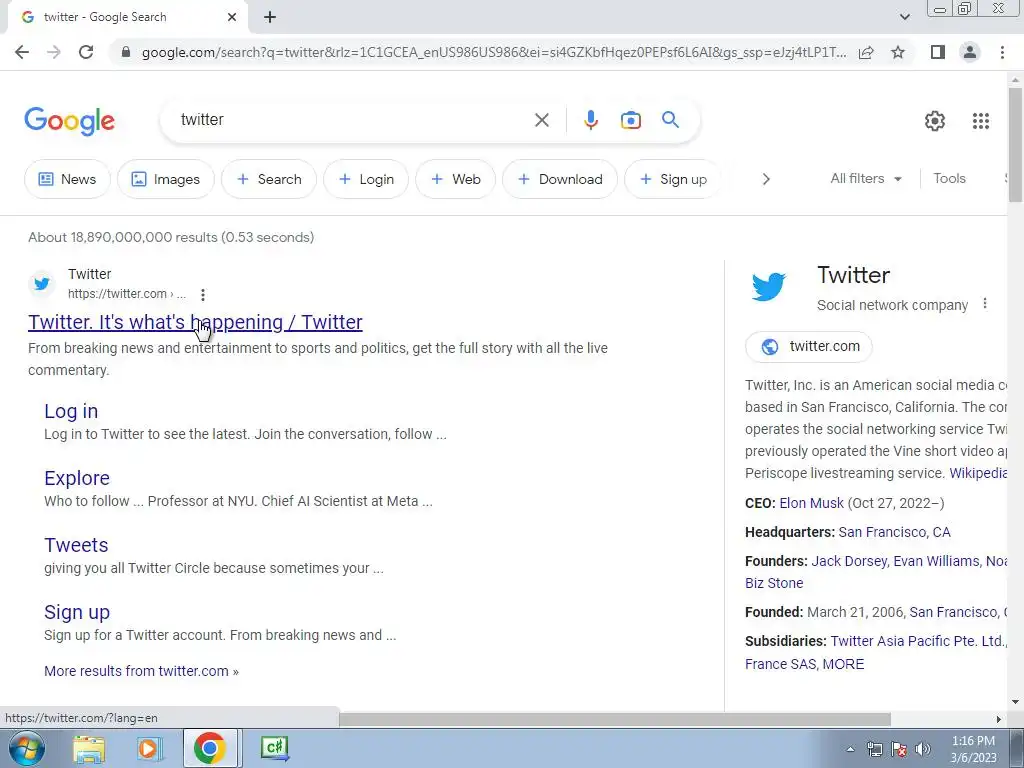Viewport: 1024px width, 768px height.
Task: Click the forward navigation arrow
Action: point(54,52)
